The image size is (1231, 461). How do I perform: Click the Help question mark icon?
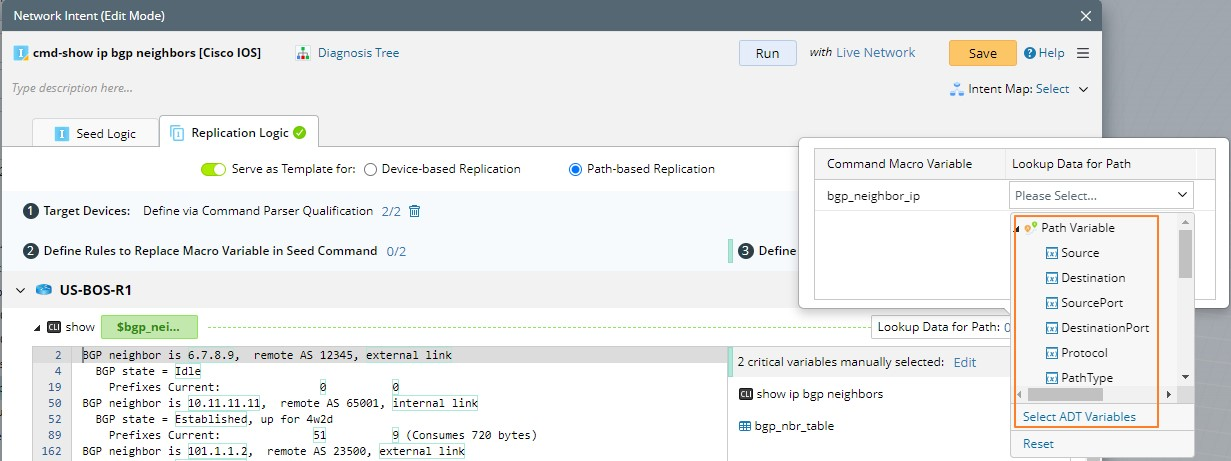(1029, 53)
